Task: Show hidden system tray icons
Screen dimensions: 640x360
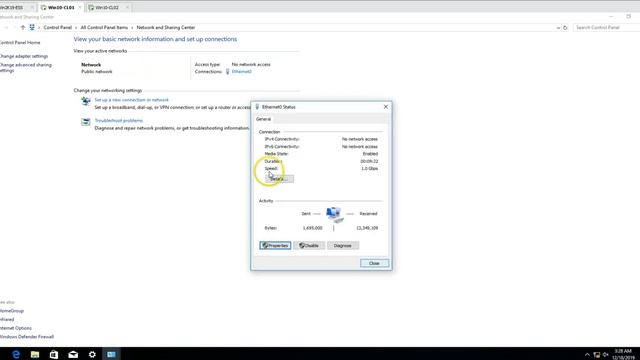Action: 587,355
